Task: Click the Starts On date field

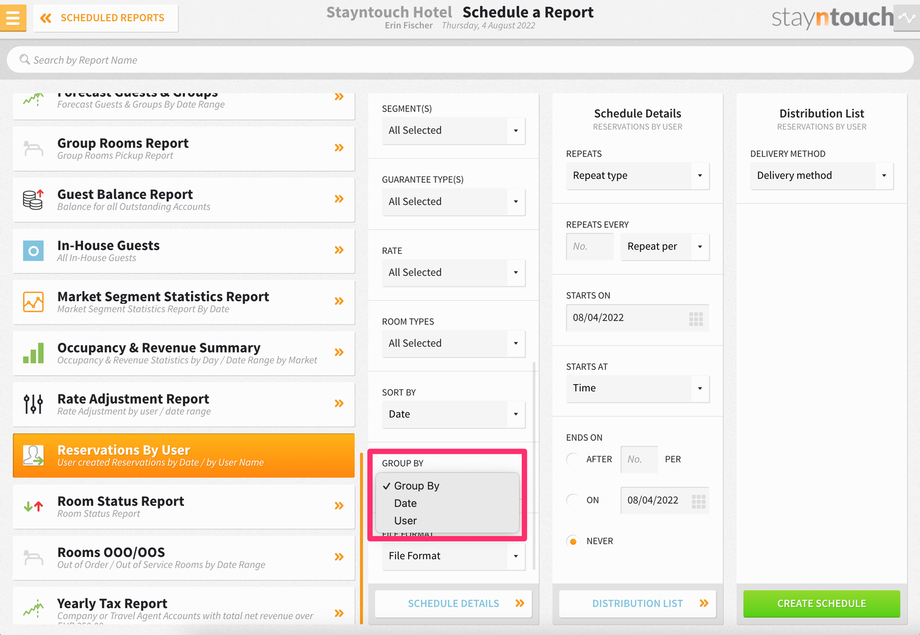Action: pos(637,318)
